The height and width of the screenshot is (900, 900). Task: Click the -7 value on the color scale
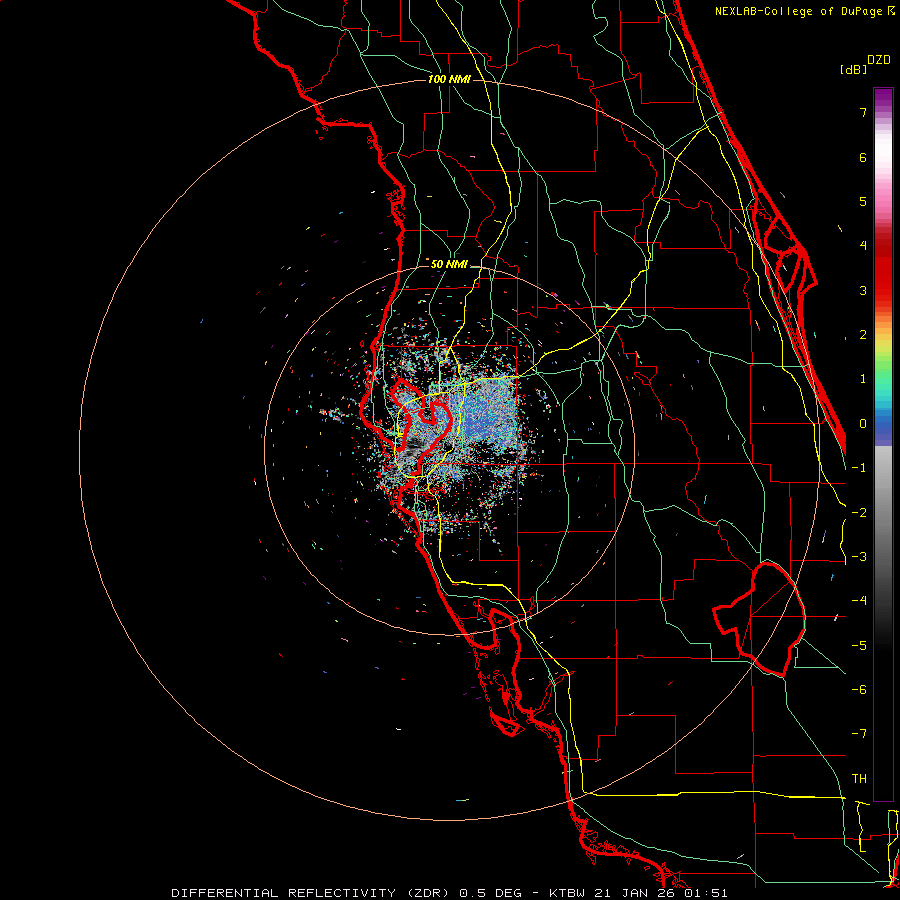[859, 734]
